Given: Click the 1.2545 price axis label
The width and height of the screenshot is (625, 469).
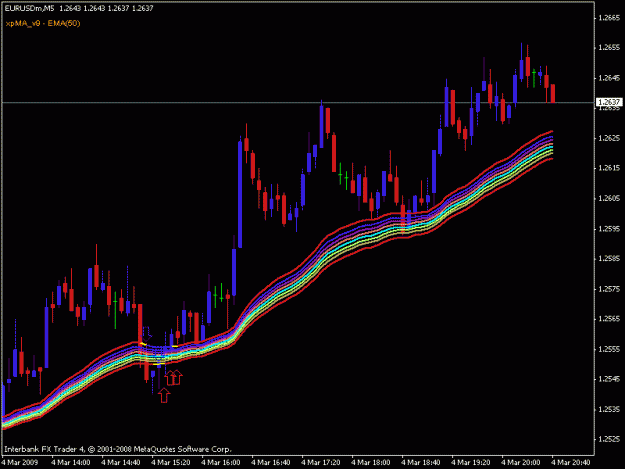Looking at the screenshot, I should 609,379.
